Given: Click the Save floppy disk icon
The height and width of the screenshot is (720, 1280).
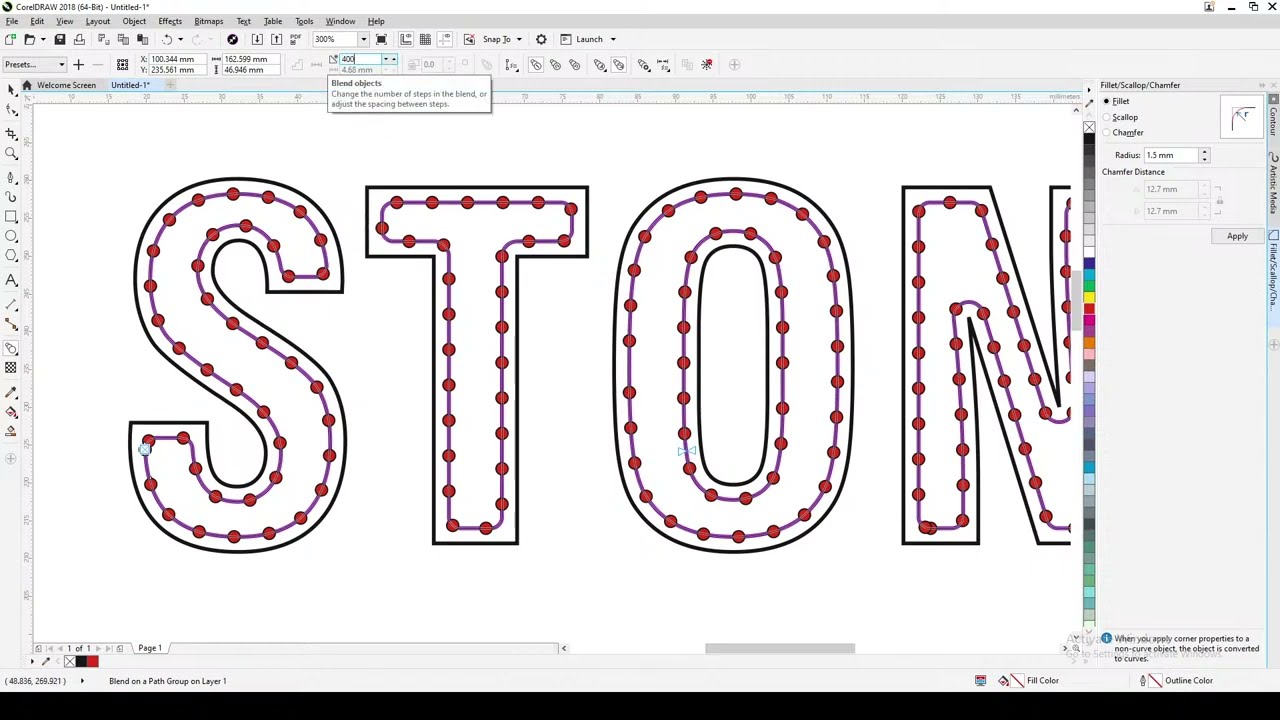Looking at the screenshot, I should (59, 39).
